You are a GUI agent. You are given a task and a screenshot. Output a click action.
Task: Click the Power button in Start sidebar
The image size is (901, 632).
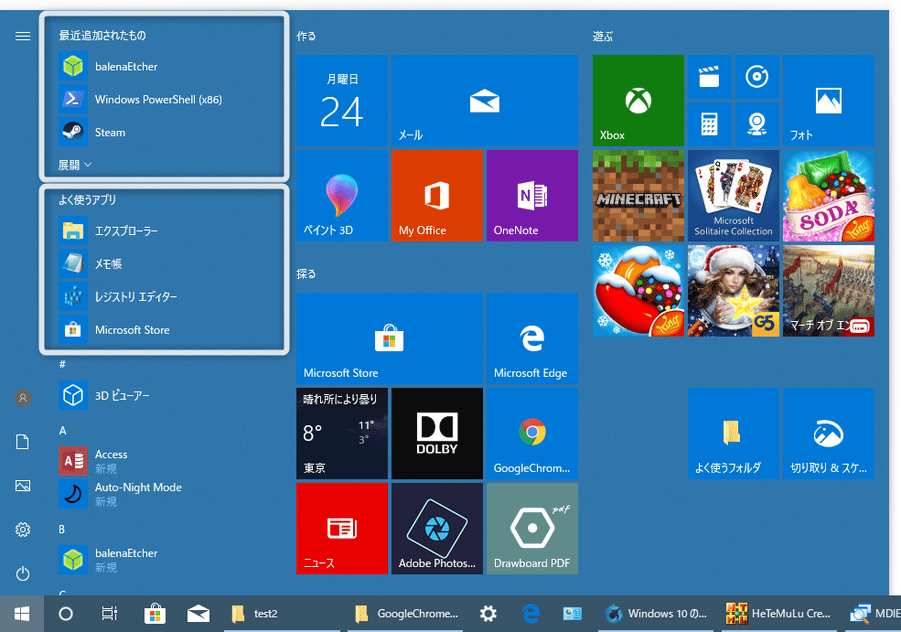(22, 573)
